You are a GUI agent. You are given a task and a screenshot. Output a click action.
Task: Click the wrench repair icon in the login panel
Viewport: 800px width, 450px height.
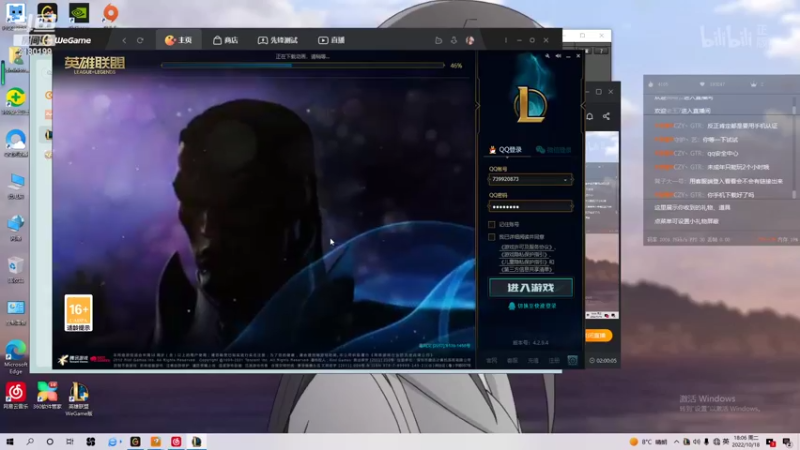click(547, 56)
